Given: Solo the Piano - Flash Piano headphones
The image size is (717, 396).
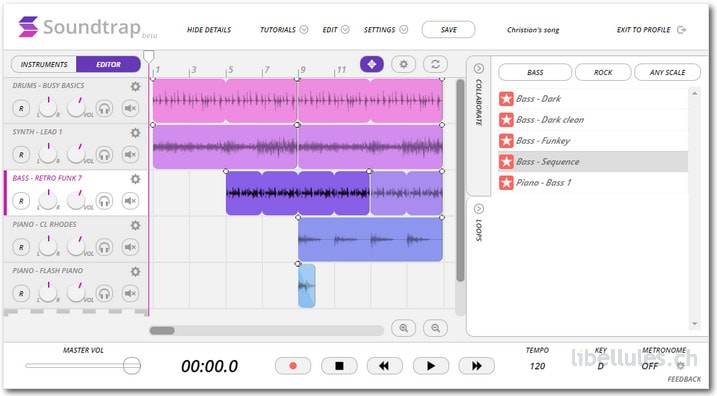Looking at the screenshot, I should pos(104,294).
